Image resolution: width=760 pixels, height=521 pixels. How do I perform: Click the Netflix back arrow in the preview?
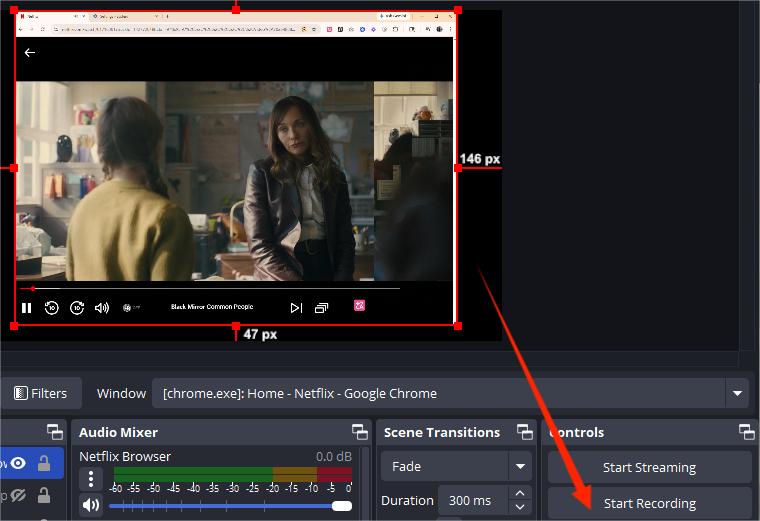click(30, 52)
